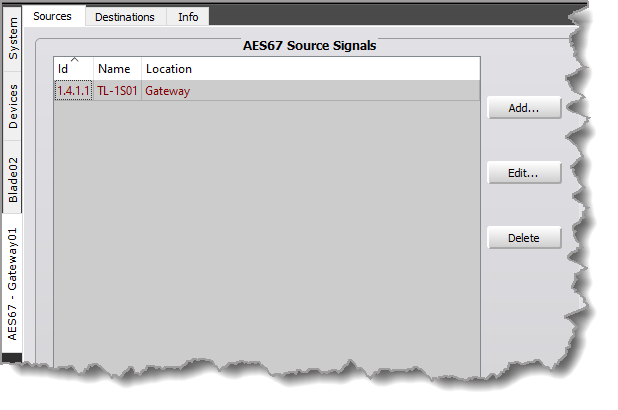The width and height of the screenshot is (618, 410).
Task: Switch to the Destinations tab
Action: click(124, 17)
